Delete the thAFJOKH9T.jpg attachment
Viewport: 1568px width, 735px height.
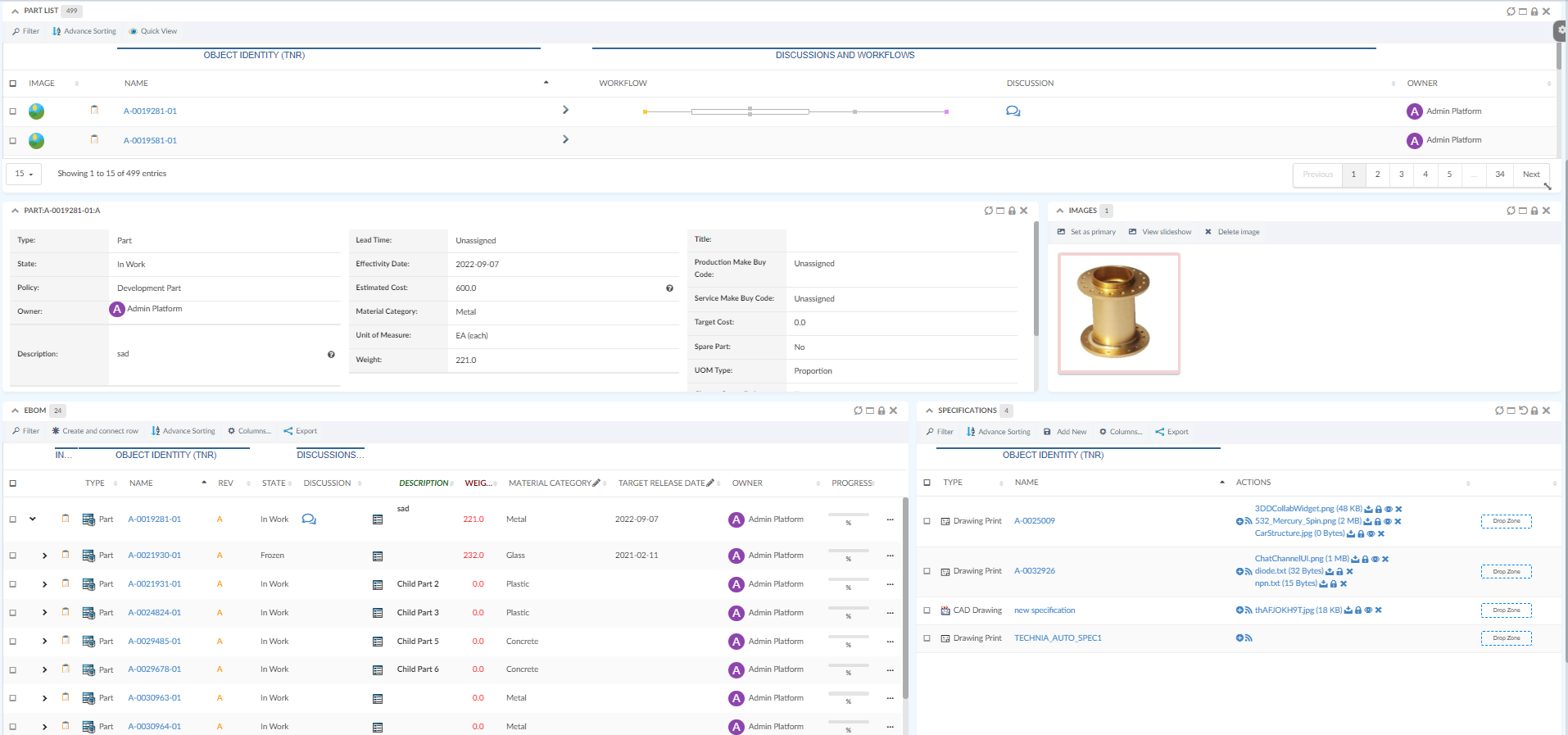(x=1378, y=610)
